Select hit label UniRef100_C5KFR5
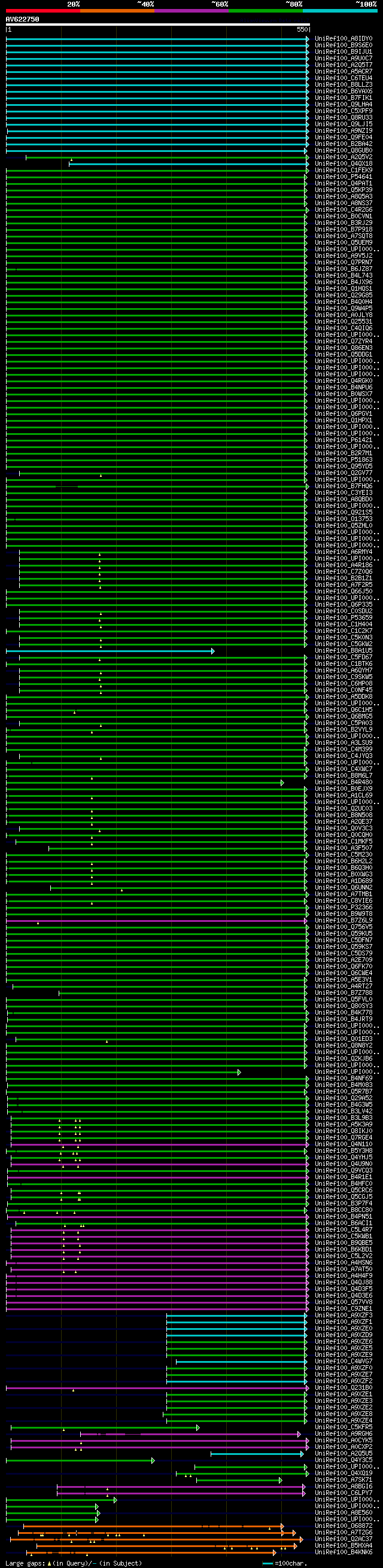Viewport: 383px width, 1568px height. (x=344, y=1427)
